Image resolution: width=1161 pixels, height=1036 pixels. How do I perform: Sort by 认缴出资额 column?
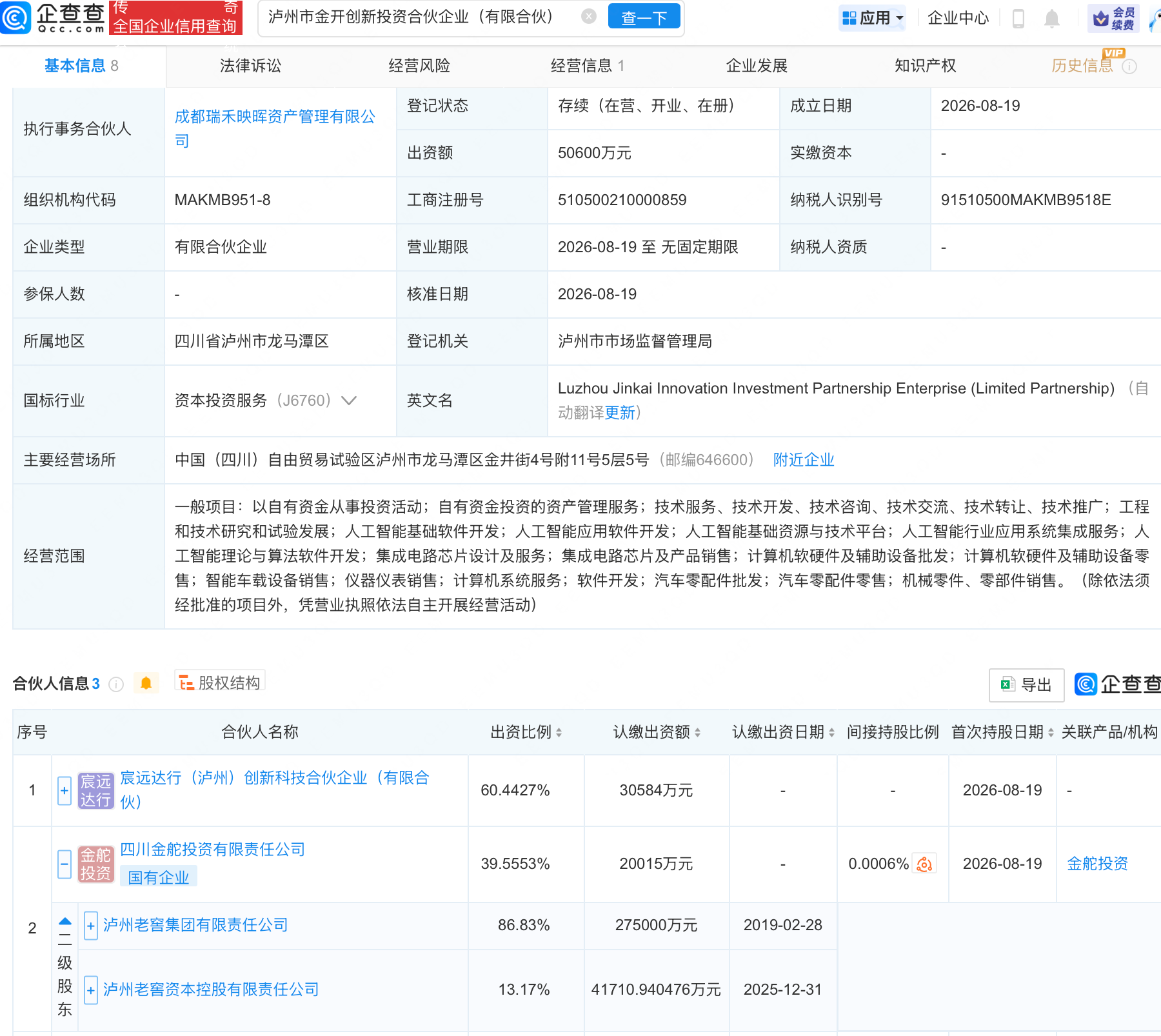(697, 733)
